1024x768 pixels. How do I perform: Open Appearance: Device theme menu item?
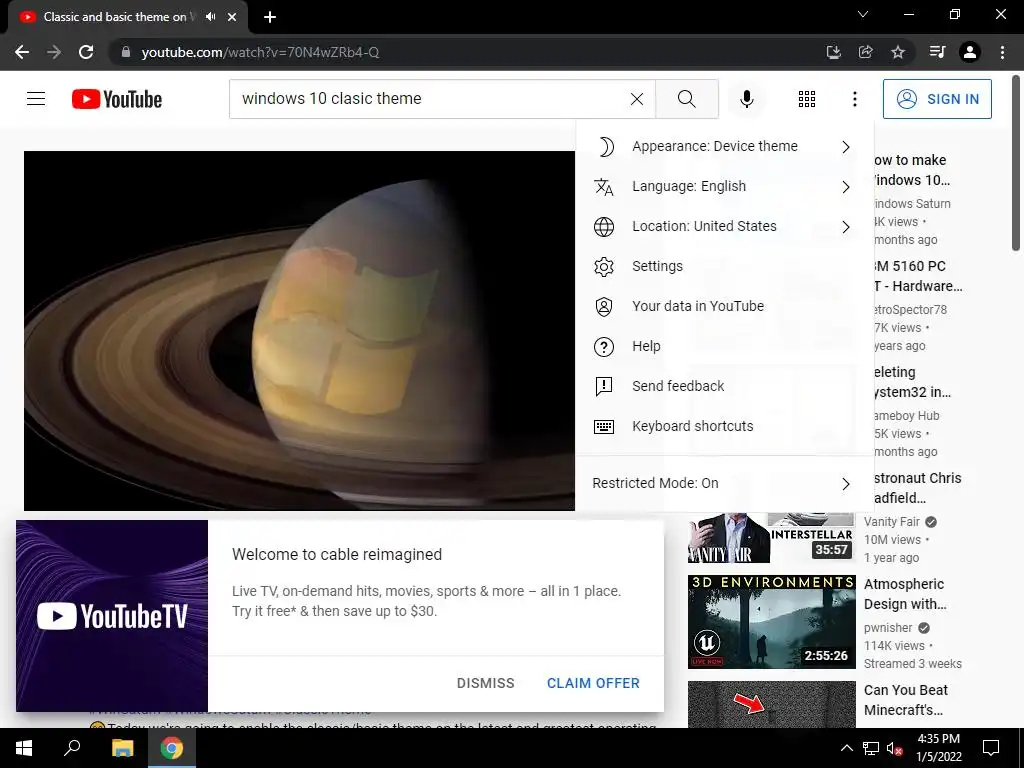pyautogui.click(x=724, y=146)
